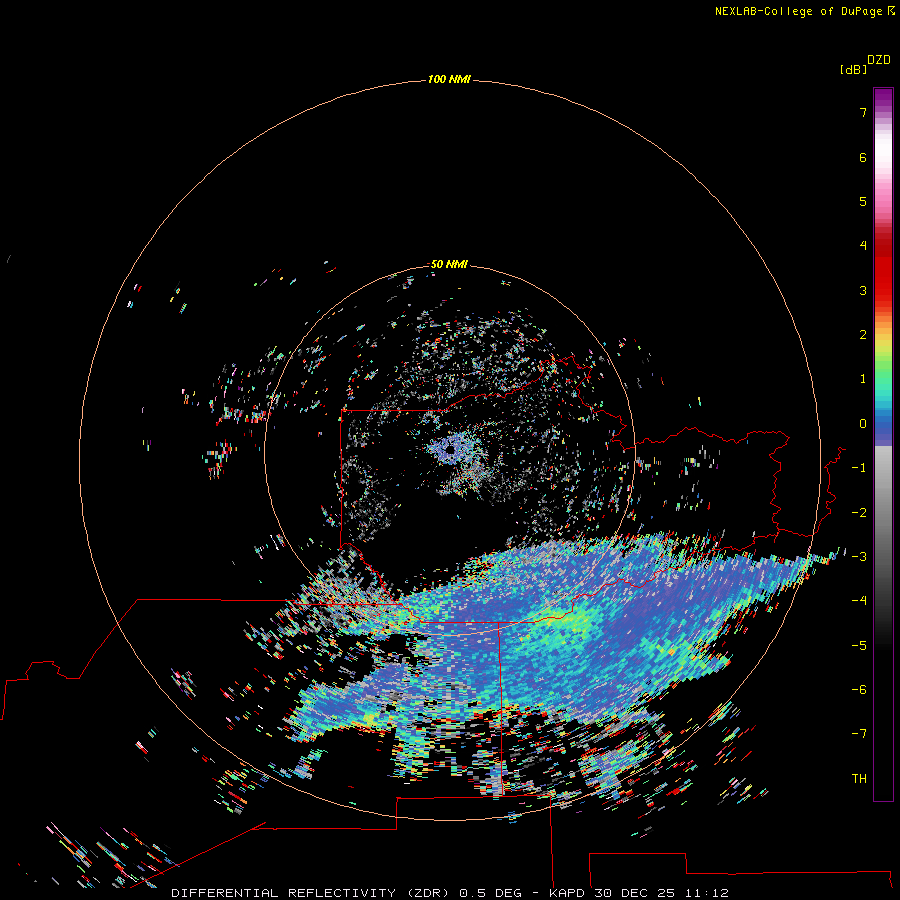Click the [dB] units label
900x900 pixels.
click(853, 69)
